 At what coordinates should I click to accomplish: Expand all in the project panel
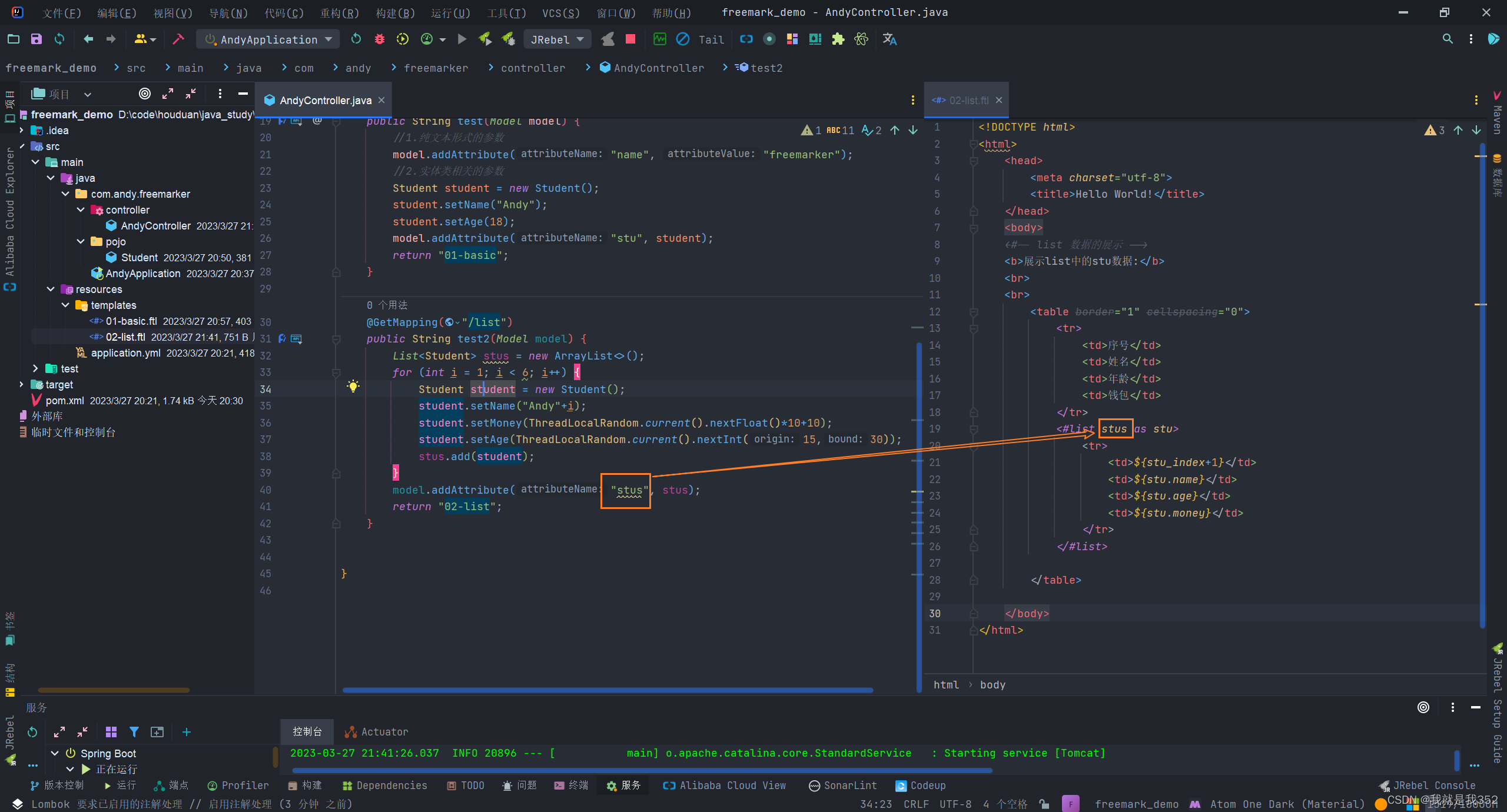coord(168,94)
